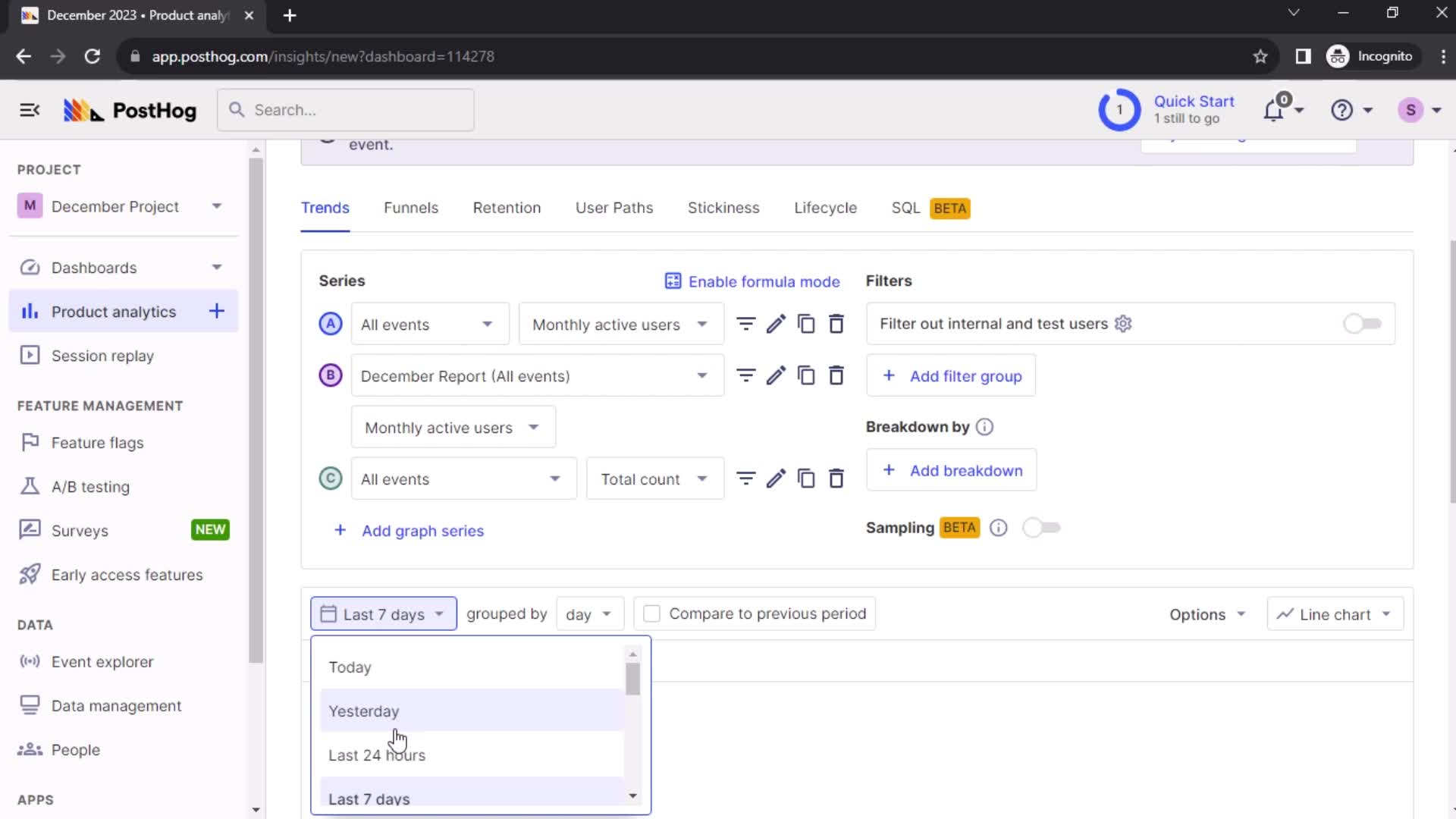Enable Compare to previous period checkbox
1456x819 pixels.
(x=652, y=614)
